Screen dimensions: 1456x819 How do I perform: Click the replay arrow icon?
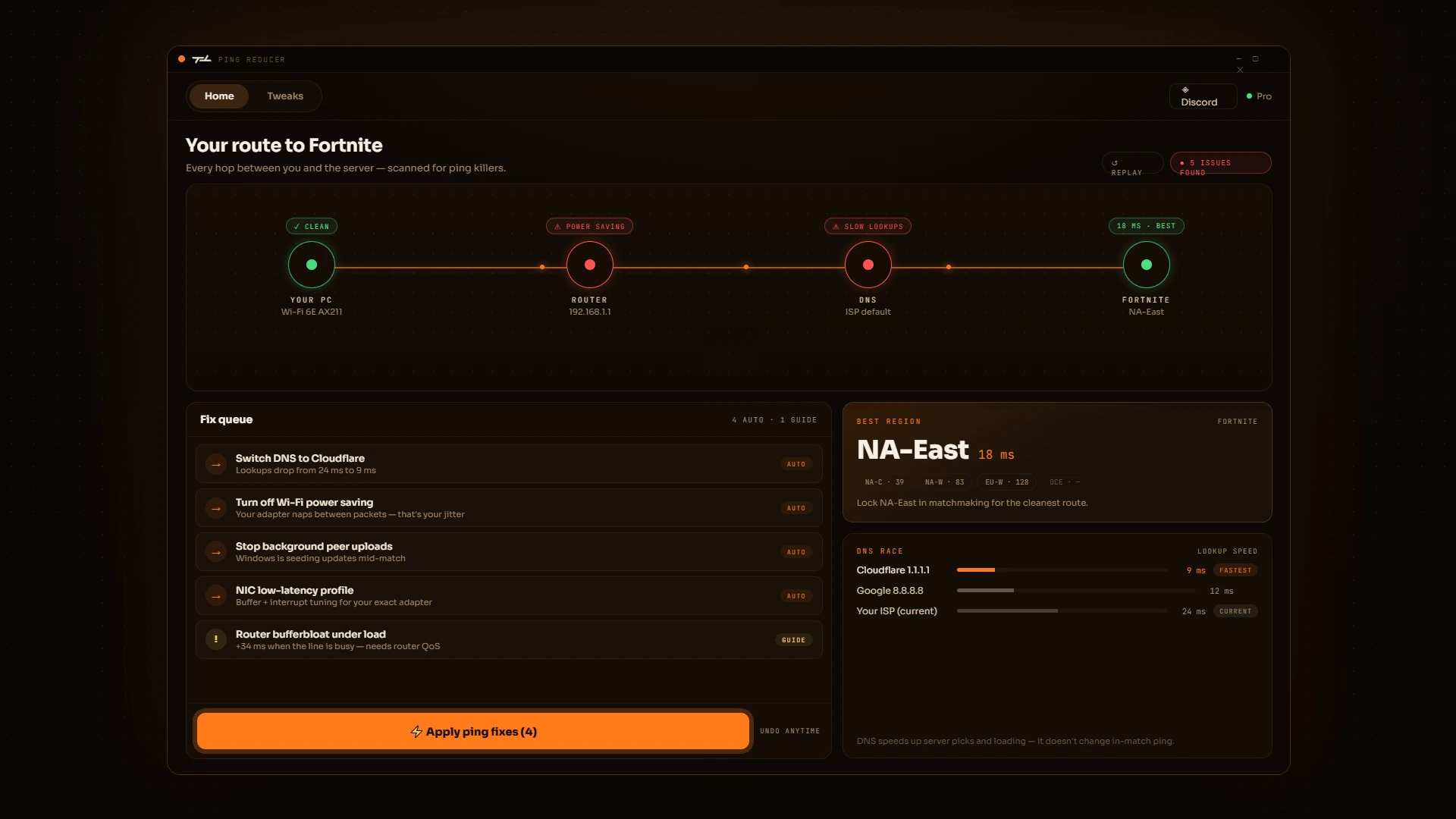point(1115,163)
